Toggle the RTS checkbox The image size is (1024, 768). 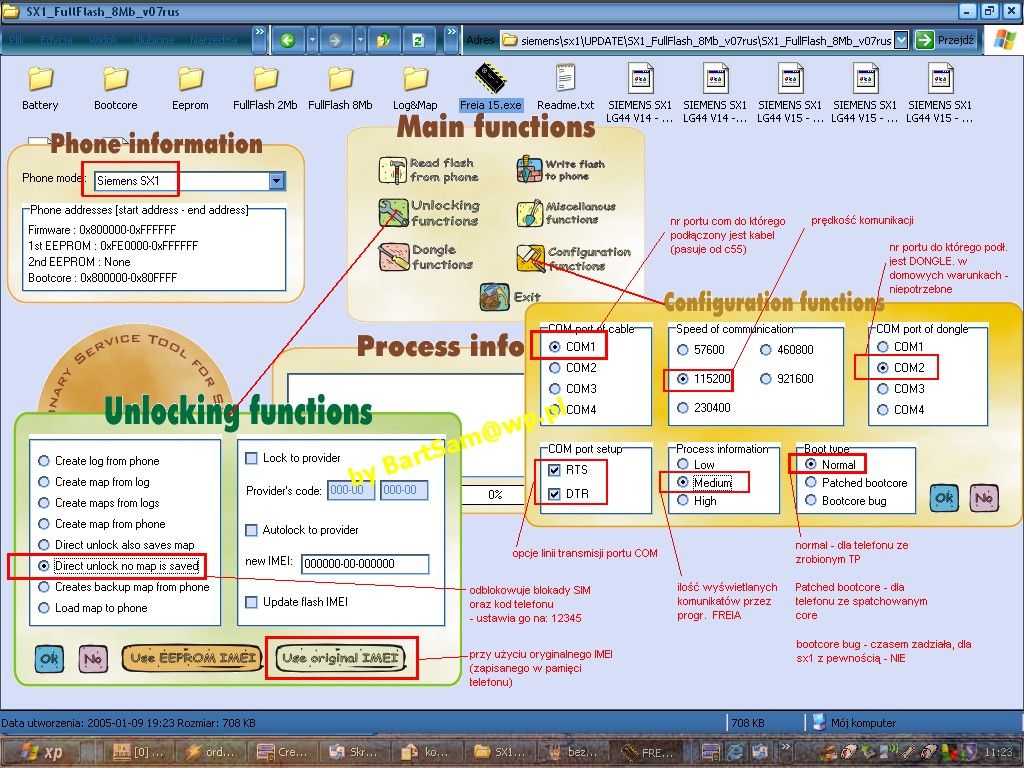[554, 470]
